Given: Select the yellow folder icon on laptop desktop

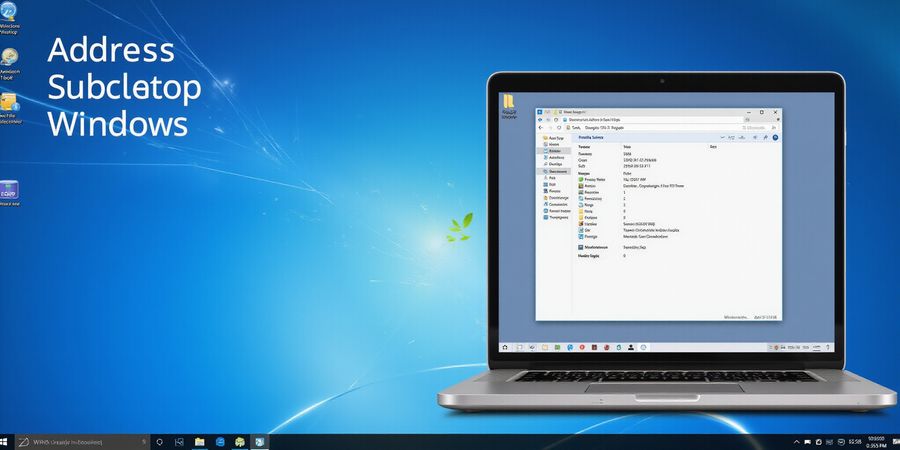Looking at the screenshot, I should [x=509, y=102].
